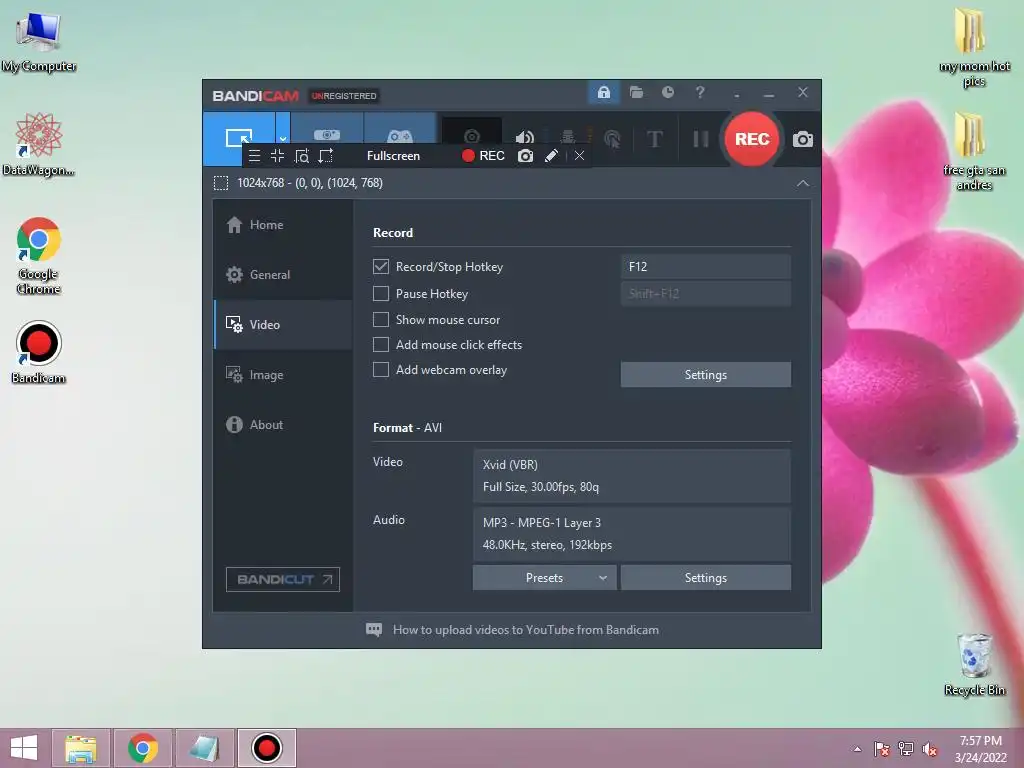
Task: Open scheduled recording clock icon
Action: click(x=667, y=92)
